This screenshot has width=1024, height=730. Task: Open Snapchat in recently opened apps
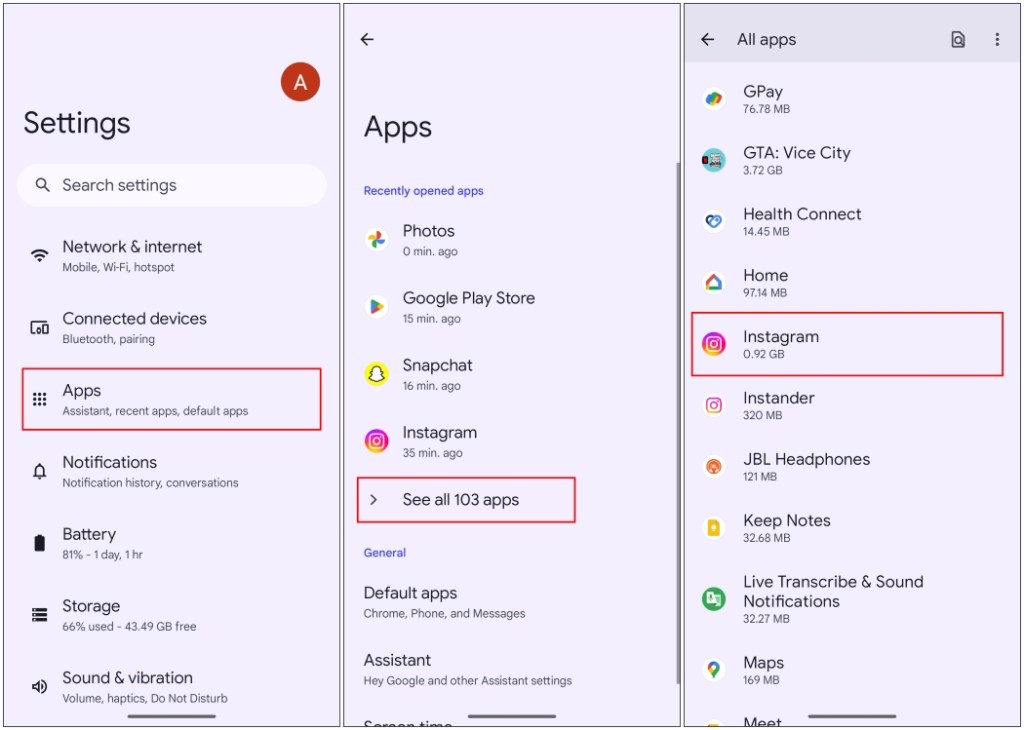click(511, 374)
